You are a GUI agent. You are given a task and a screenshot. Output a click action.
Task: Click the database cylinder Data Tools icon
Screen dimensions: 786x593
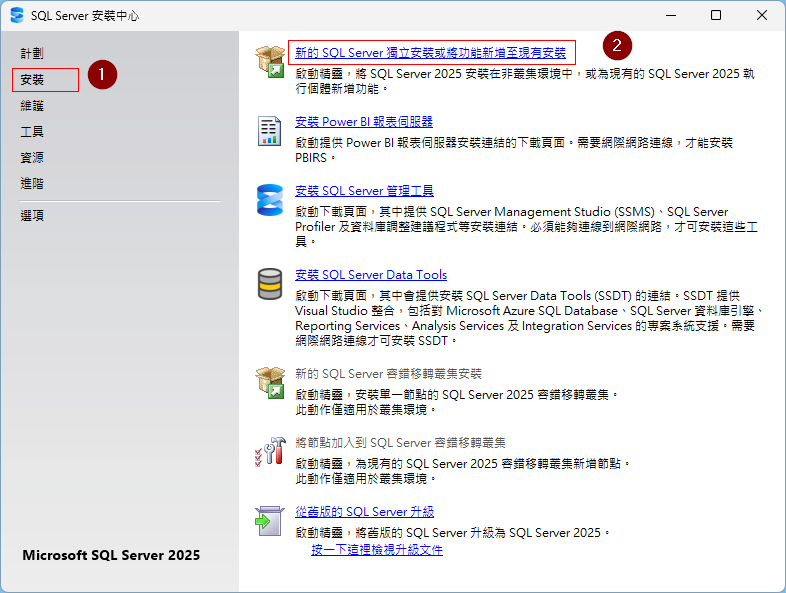click(x=270, y=284)
